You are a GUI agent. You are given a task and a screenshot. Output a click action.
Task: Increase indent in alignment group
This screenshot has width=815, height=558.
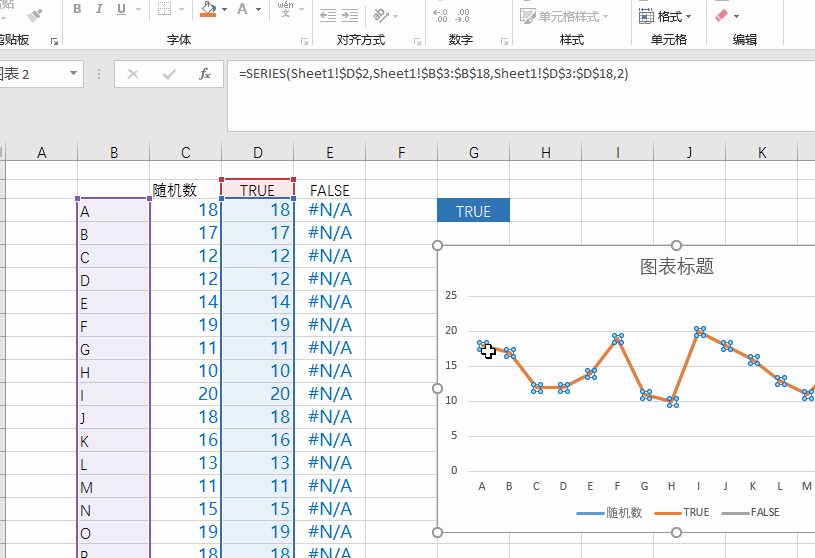(350, 16)
